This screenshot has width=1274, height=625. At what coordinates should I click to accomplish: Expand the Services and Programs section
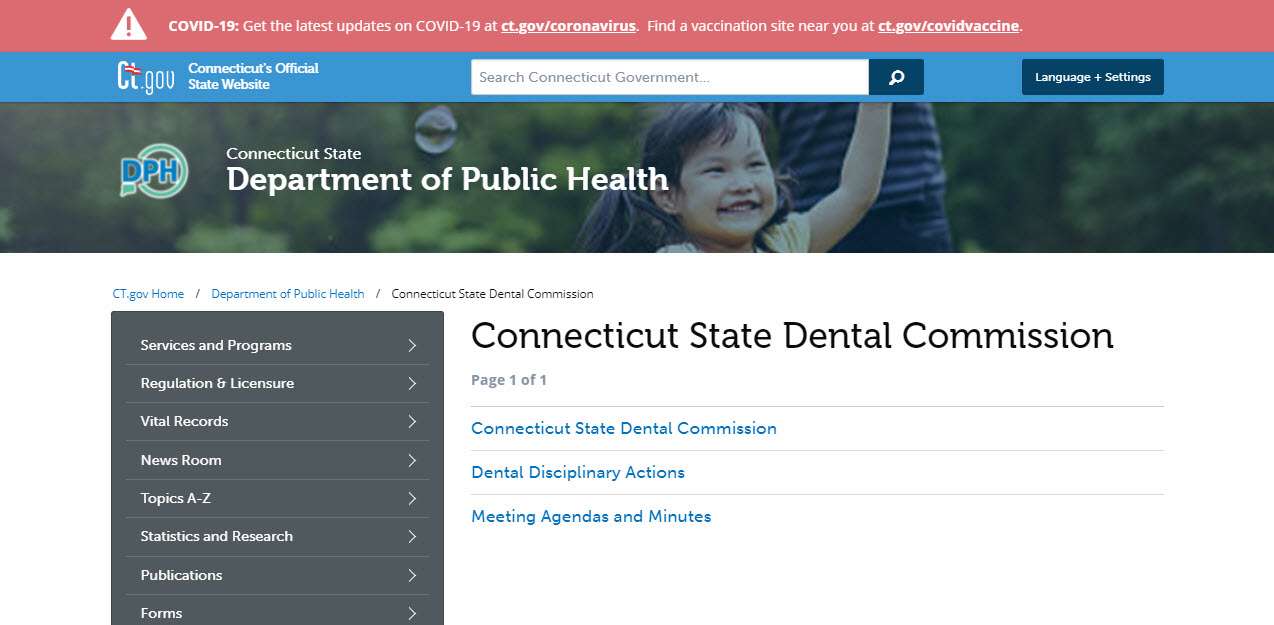coord(215,344)
